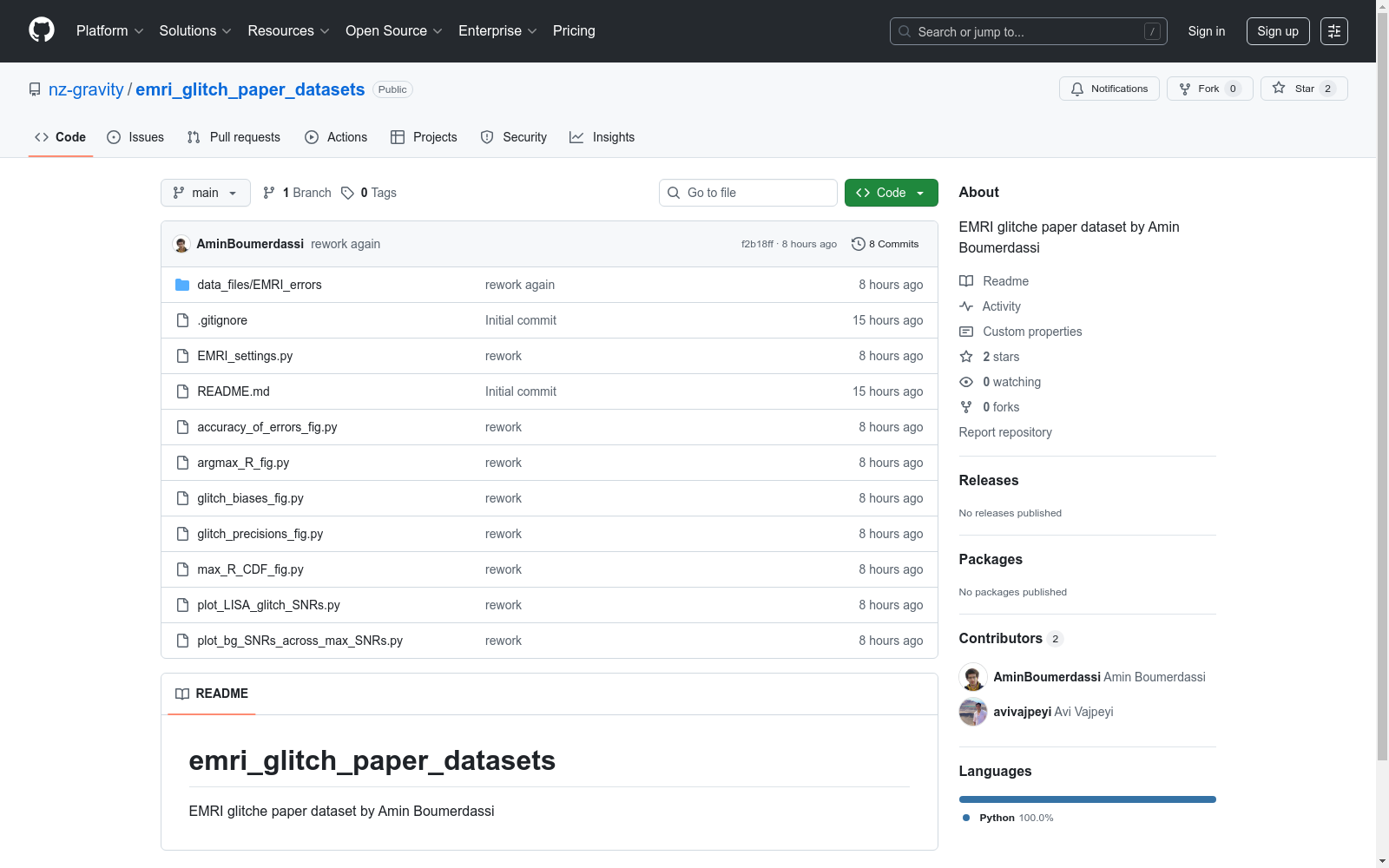The image size is (1389, 868).
Task: Click the Python blue language dot
Action: tap(966, 818)
